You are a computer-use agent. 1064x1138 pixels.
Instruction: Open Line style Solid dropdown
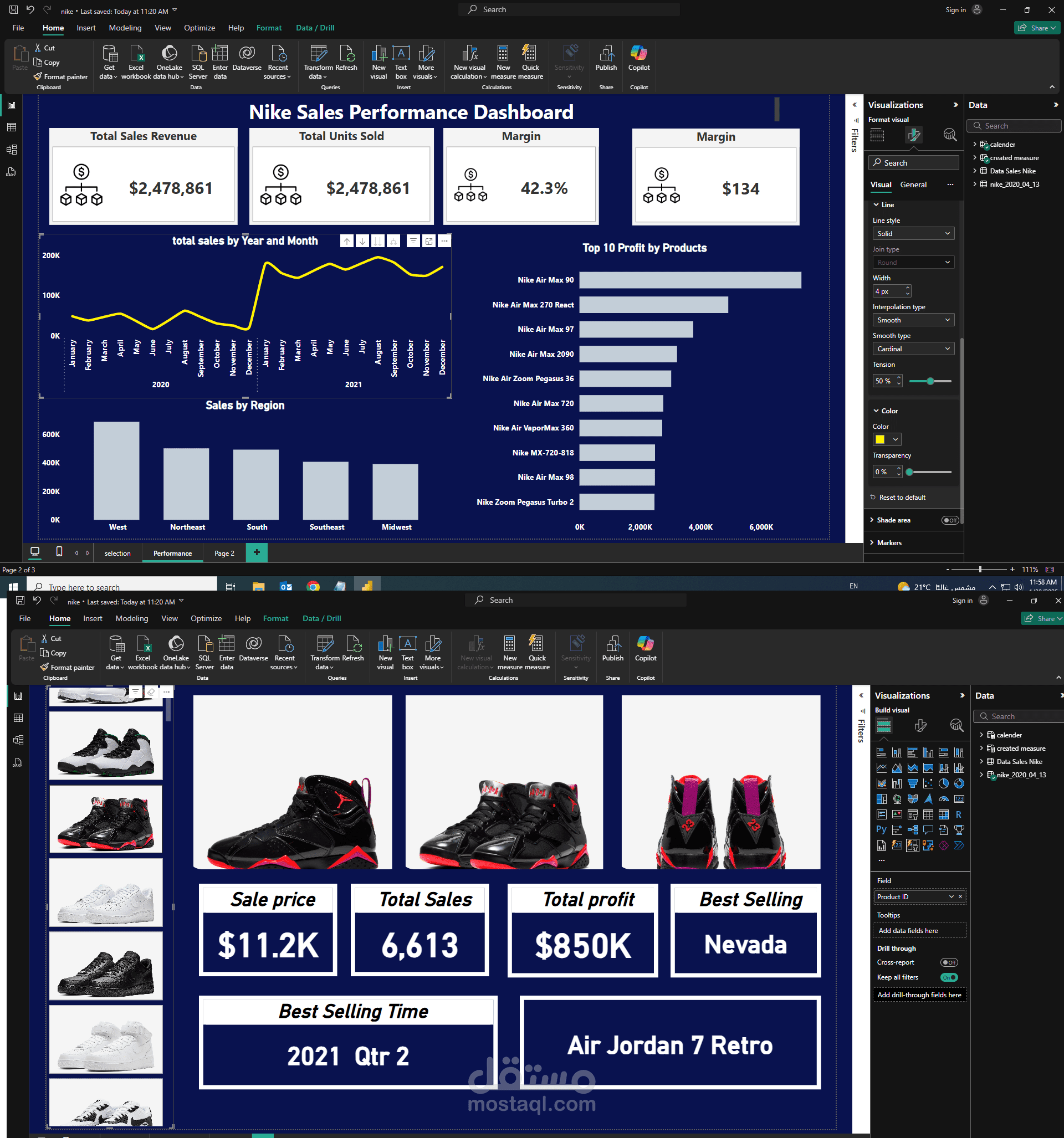pos(913,234)
